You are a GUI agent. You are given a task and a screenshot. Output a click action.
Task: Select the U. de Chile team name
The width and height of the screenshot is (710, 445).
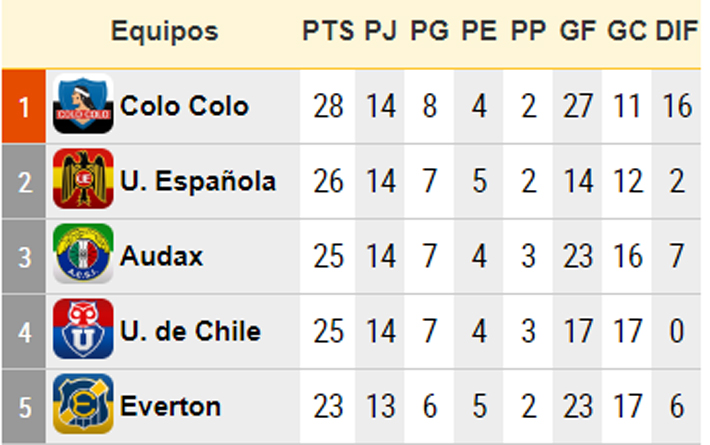coord(190,331)
